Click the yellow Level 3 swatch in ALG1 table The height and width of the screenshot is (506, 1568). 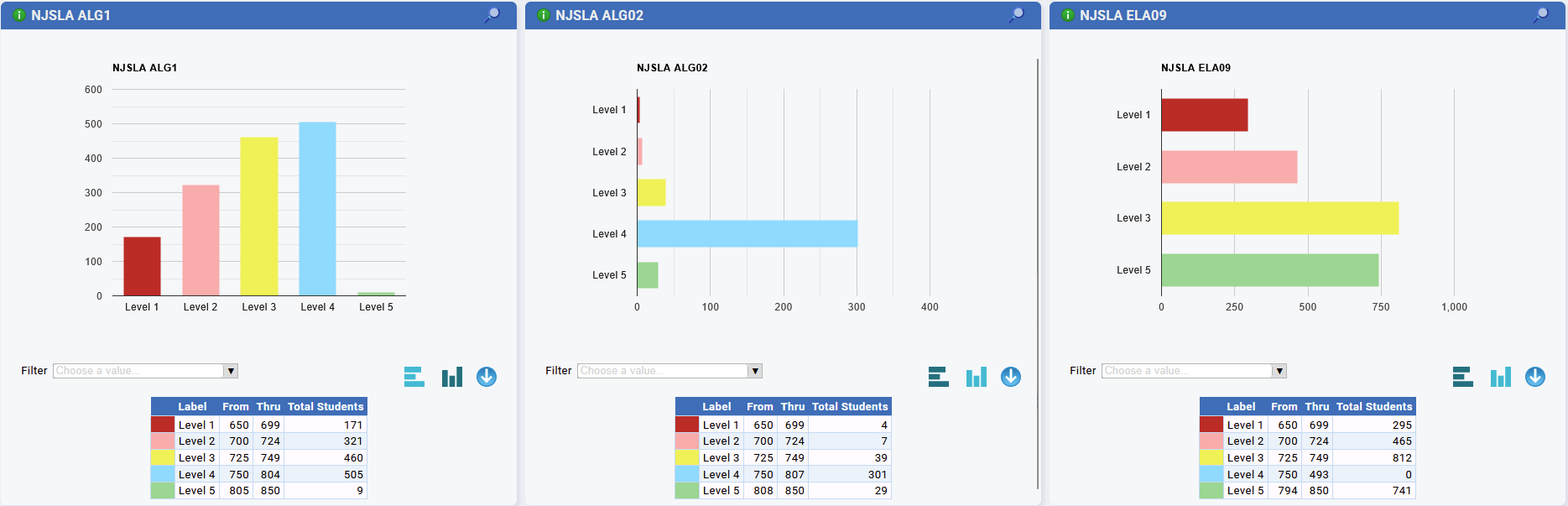point(163,457)
